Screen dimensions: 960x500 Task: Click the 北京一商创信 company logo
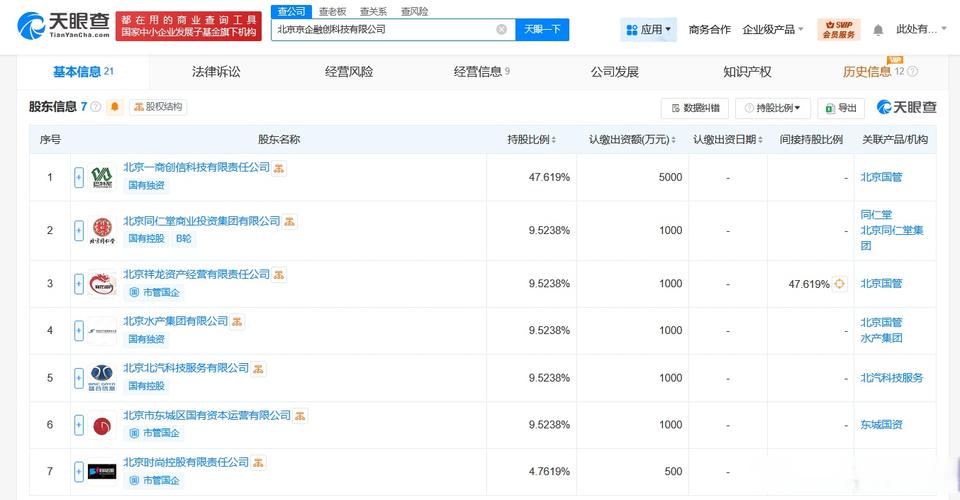[102, 177]
